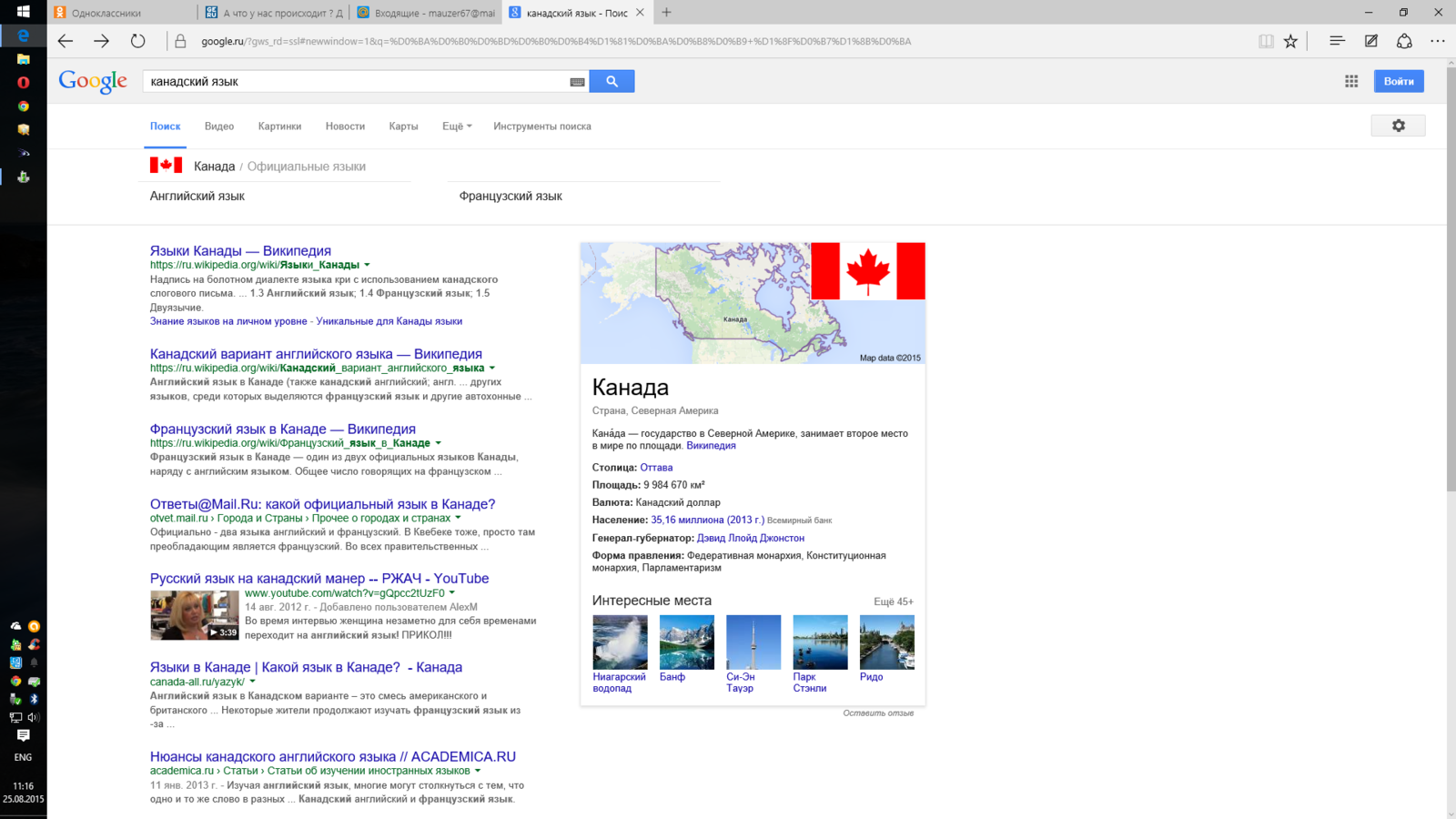Viewport: 1456px width, 819px height.
Task: Open 'Знание языков на личном уровне' sublink
Action: point(228,321)
